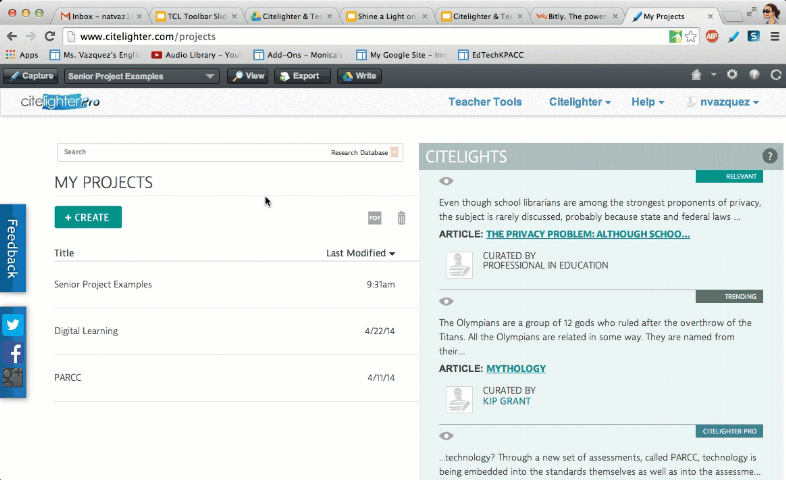Bookmark page with the star icon

point(691,36)
